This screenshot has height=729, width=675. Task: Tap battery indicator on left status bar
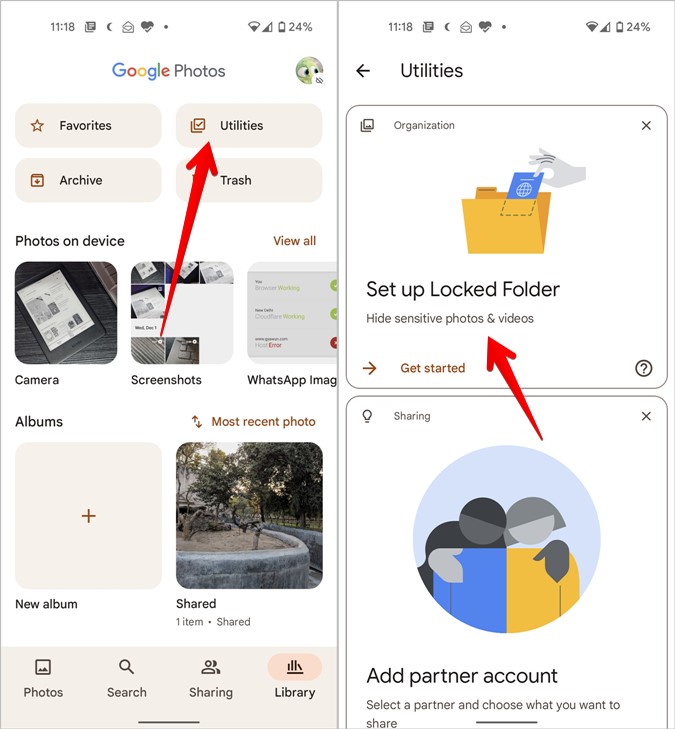click(282, 27)
